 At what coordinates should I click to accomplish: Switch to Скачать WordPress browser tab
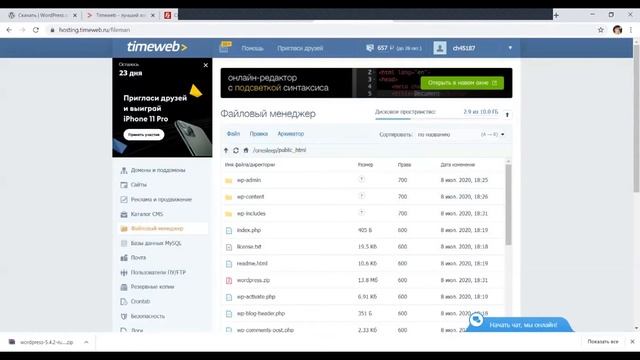[41, 15]
